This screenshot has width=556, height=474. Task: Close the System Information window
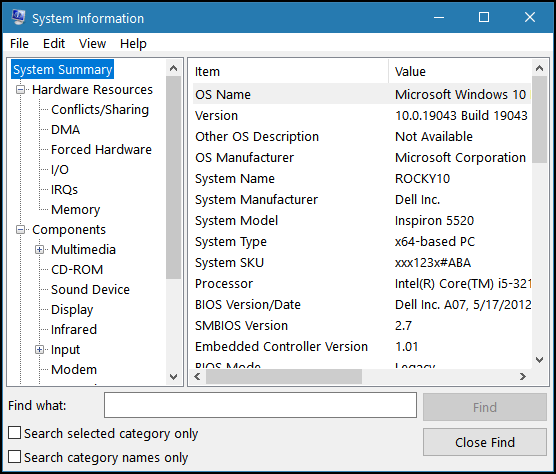530,17
